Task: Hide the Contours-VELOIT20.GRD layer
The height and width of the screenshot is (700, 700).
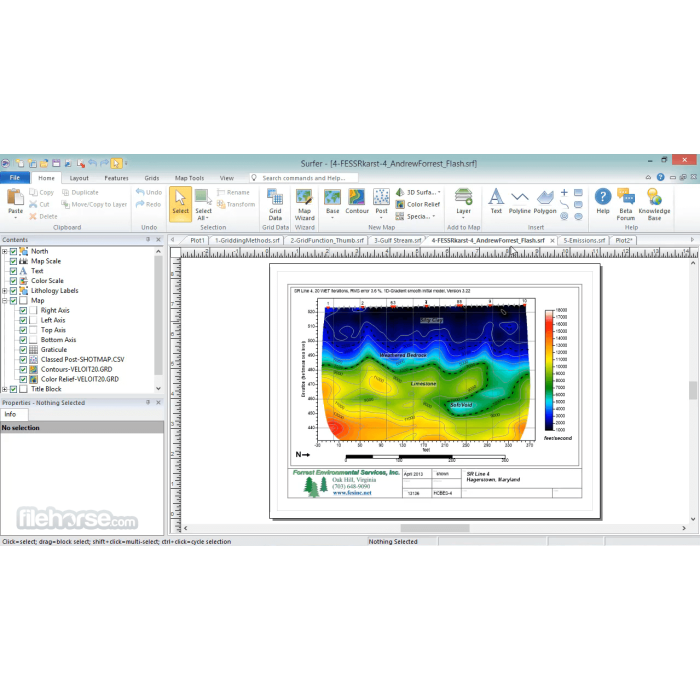Action: [x=23, y=370]
